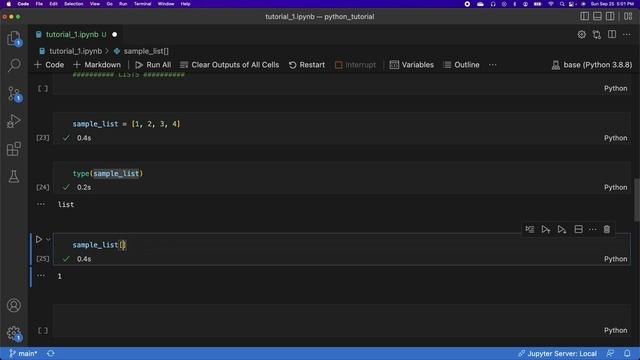Toggle primary sidebar layout icon

tap(584, 16)
